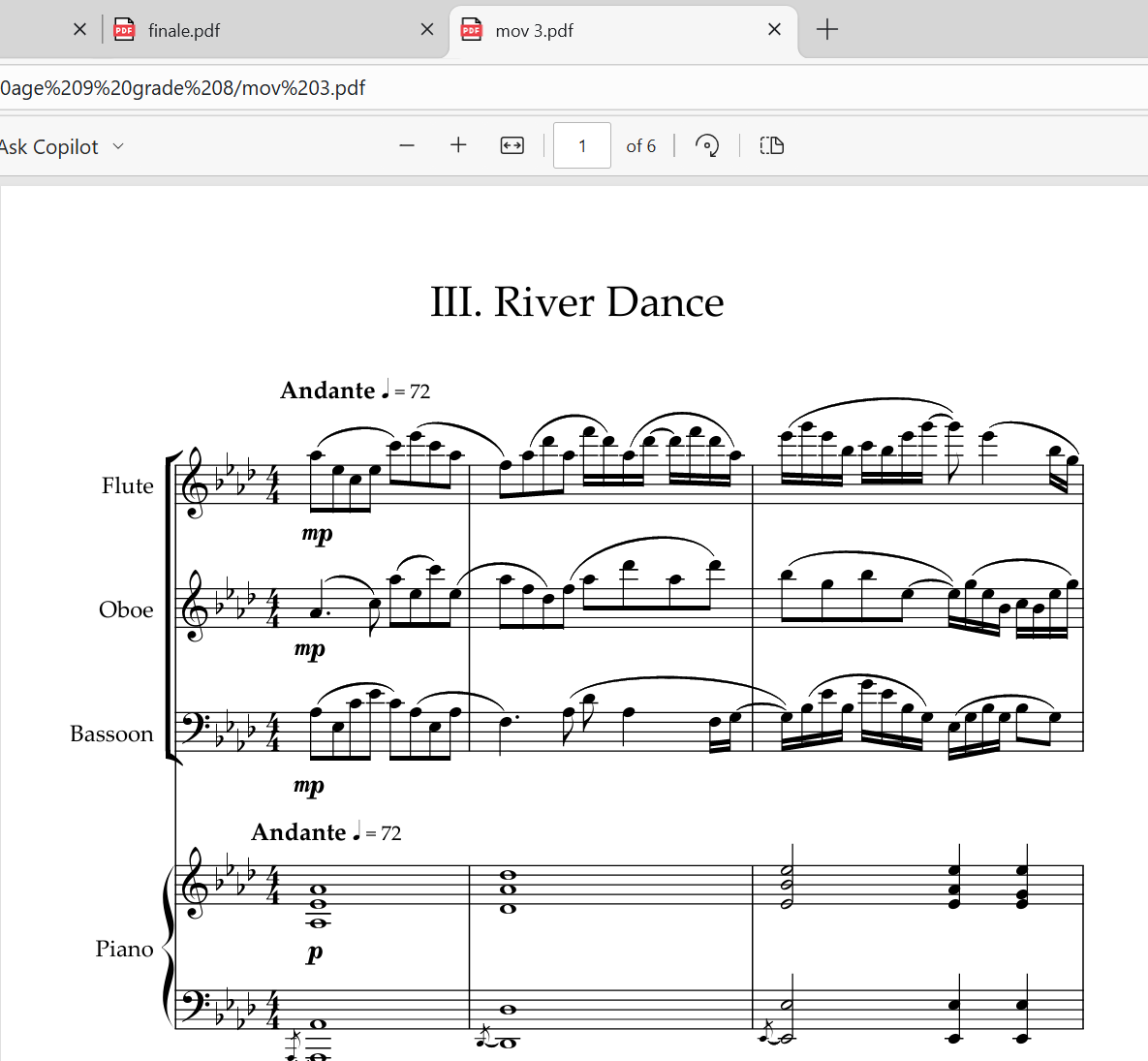Toggle fit to width view

pyautogui.click(x=512, y=145)
